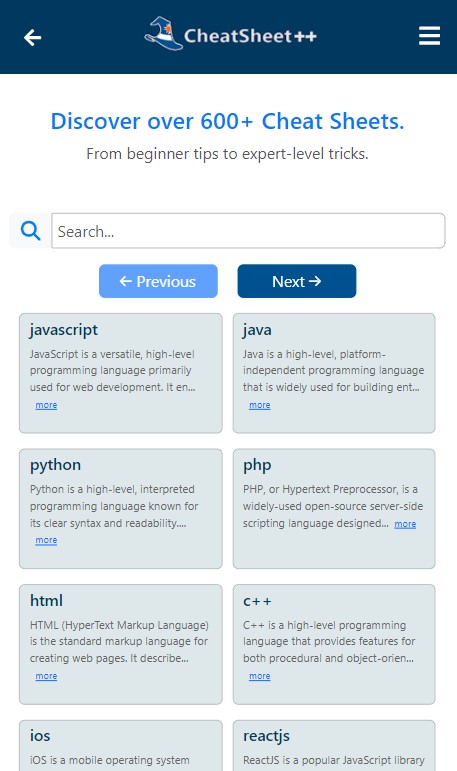Click 'more' link in java card
Screen dimensions: 457x771
tap(260, 405)
